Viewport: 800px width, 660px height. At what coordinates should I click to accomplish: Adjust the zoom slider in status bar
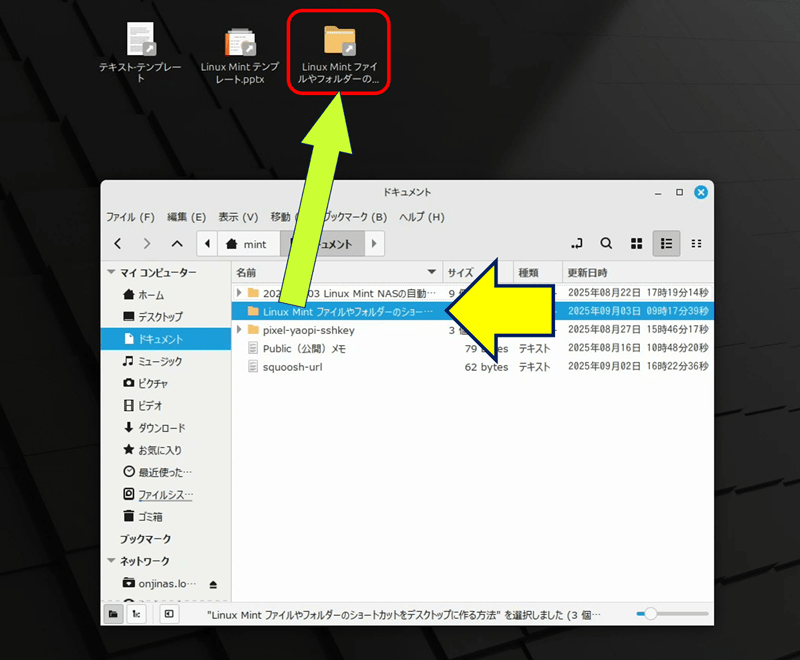pyautogui.click(x=672, y=614)
